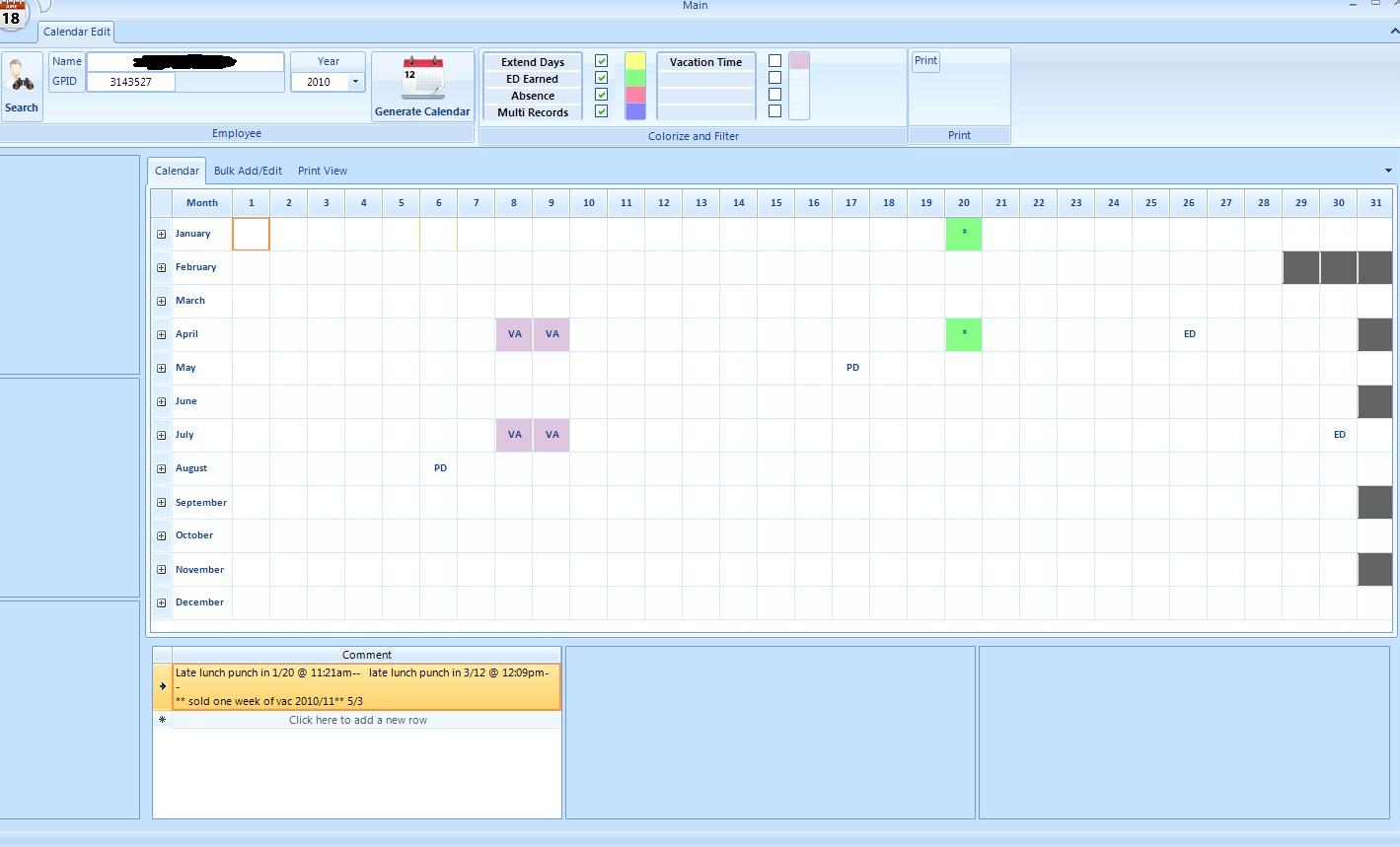This screenshot has height=847, width=1400.
Task: Open the Year dropdown showing 2010
Action: click(355, 82)
